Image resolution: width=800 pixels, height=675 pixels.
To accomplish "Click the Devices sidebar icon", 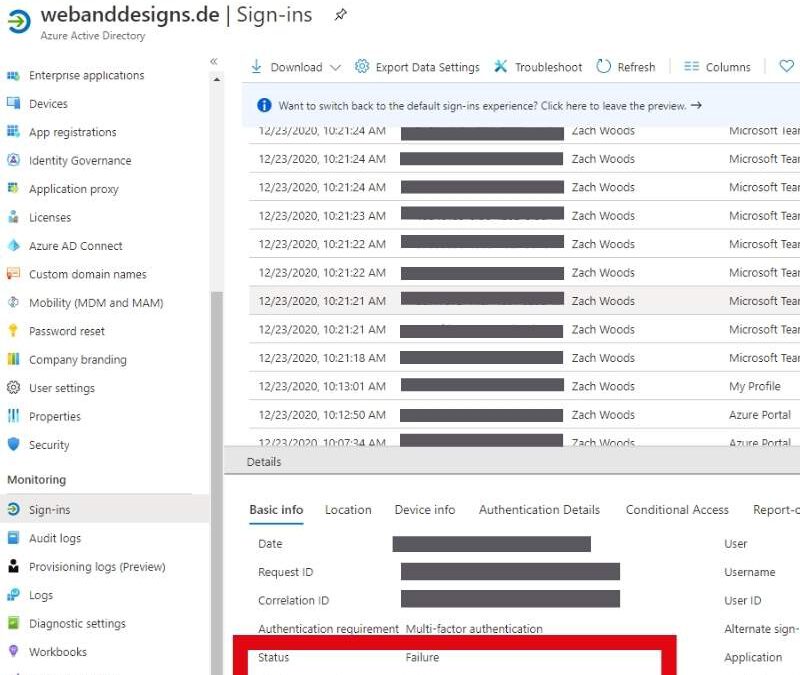I will coord(13,104).
